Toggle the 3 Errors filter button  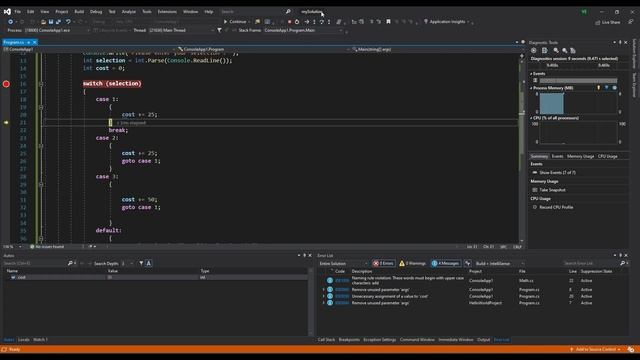pyautogui.click(x=383, y=263)
